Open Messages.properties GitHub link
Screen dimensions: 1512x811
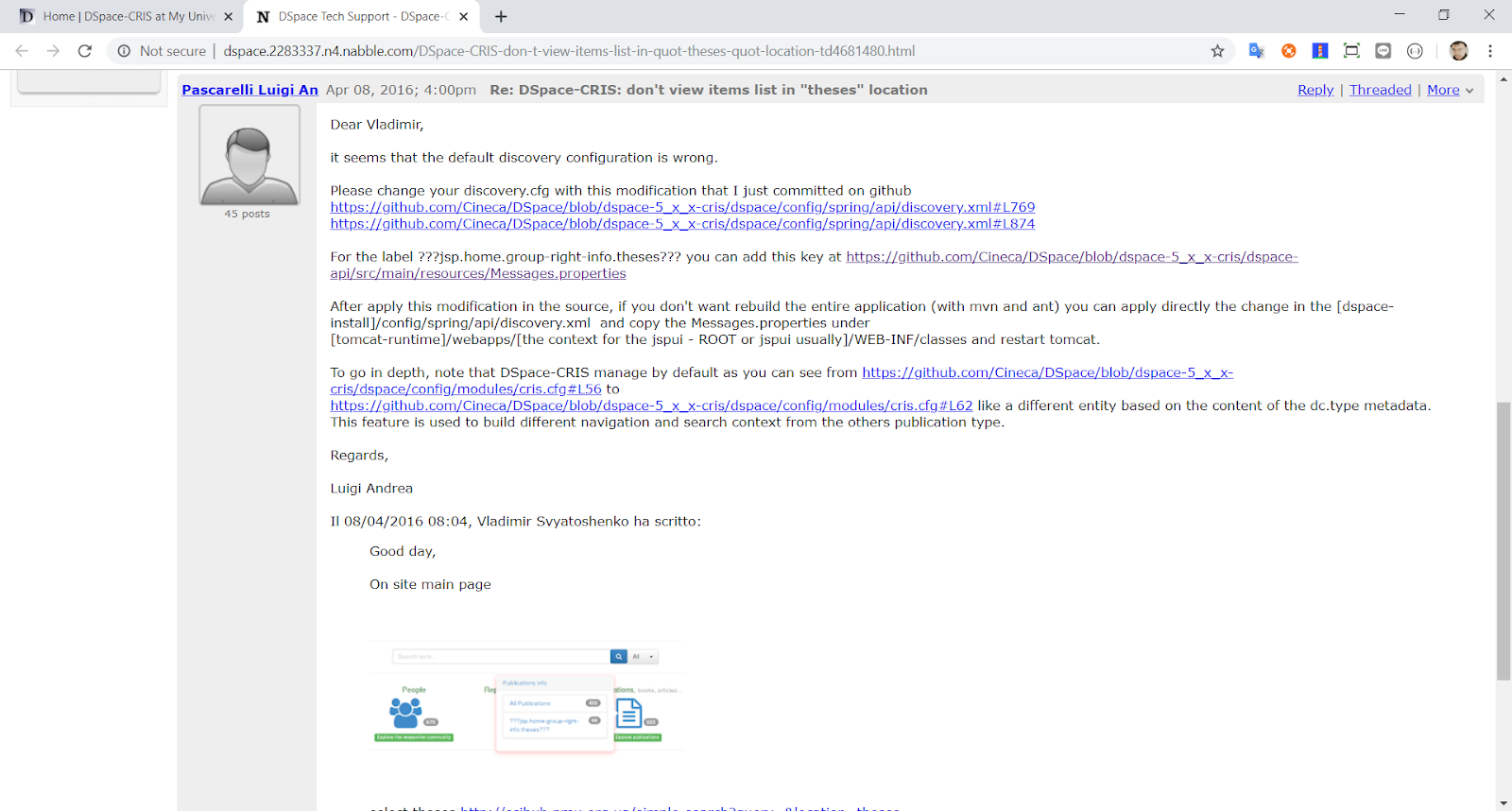click(x=814, y=266)
